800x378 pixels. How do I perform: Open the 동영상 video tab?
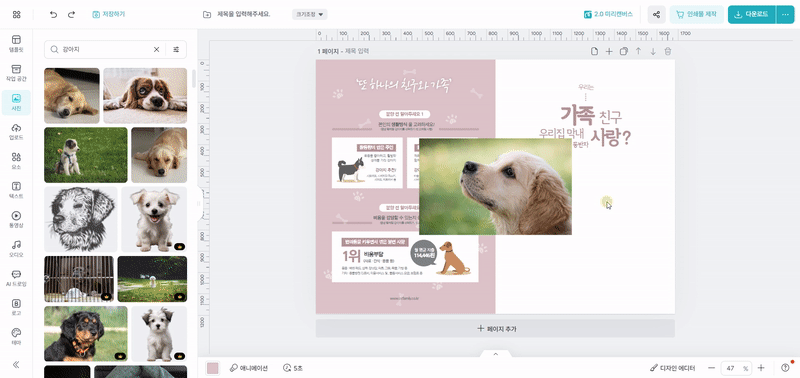16,219
